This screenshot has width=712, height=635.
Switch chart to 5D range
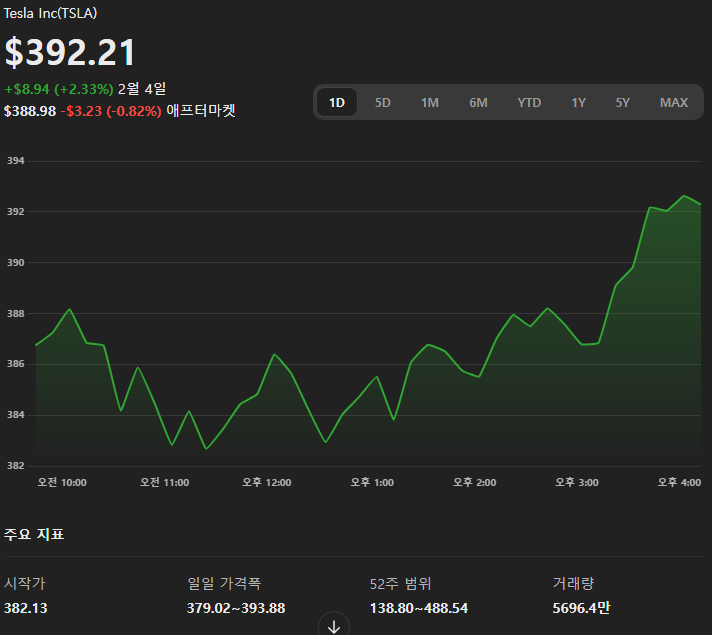tap(382, 103)
